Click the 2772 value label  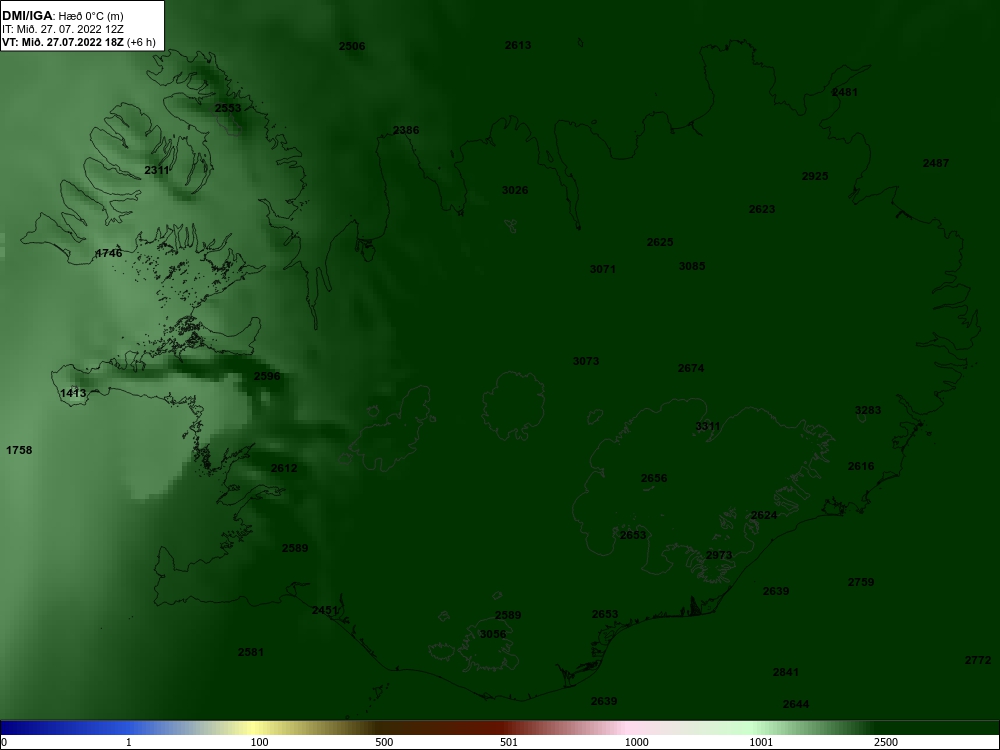tap(978, 661)
